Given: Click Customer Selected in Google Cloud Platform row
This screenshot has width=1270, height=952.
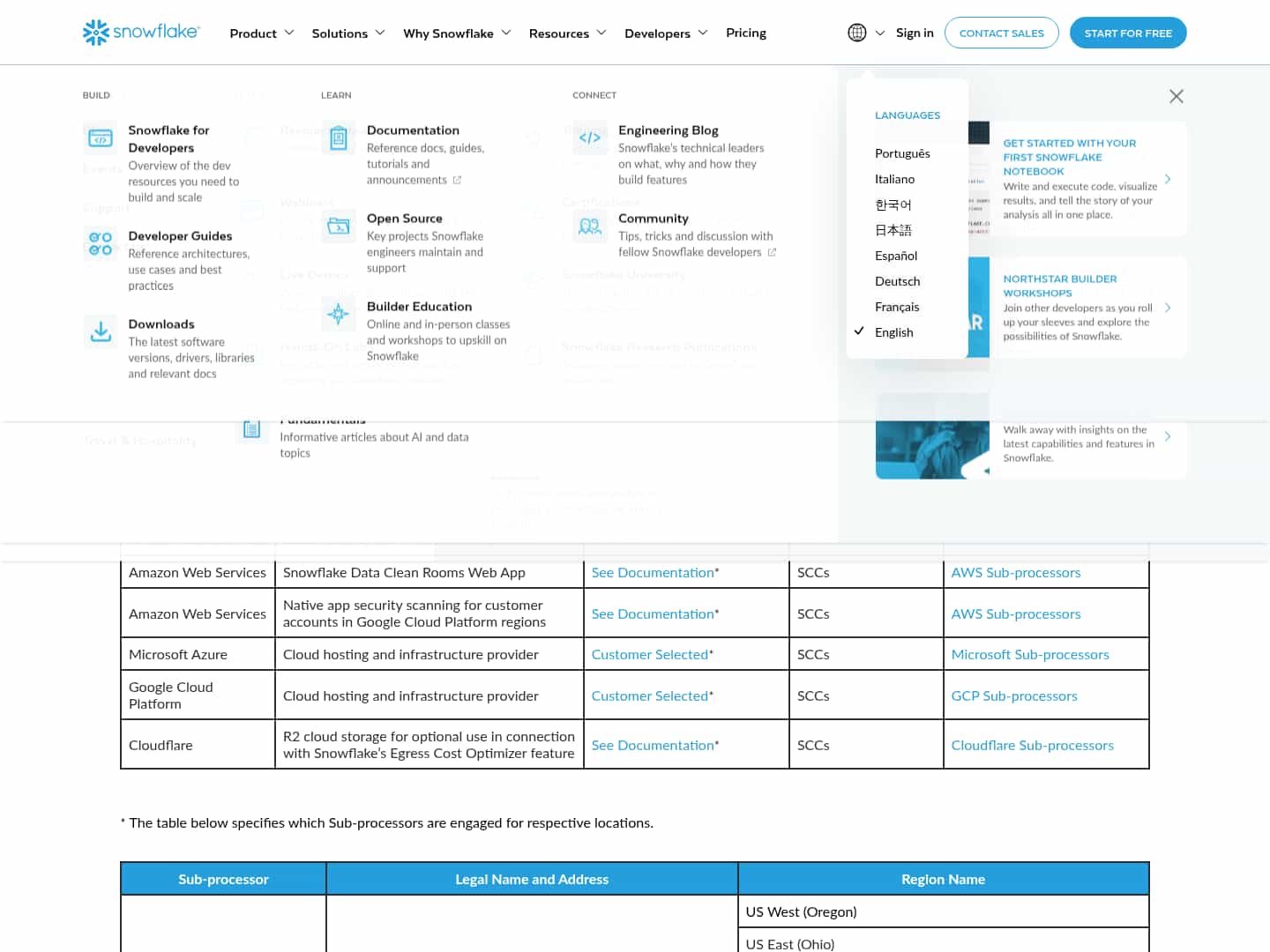Looking at the screenshot, I should (x=650, y=696).
